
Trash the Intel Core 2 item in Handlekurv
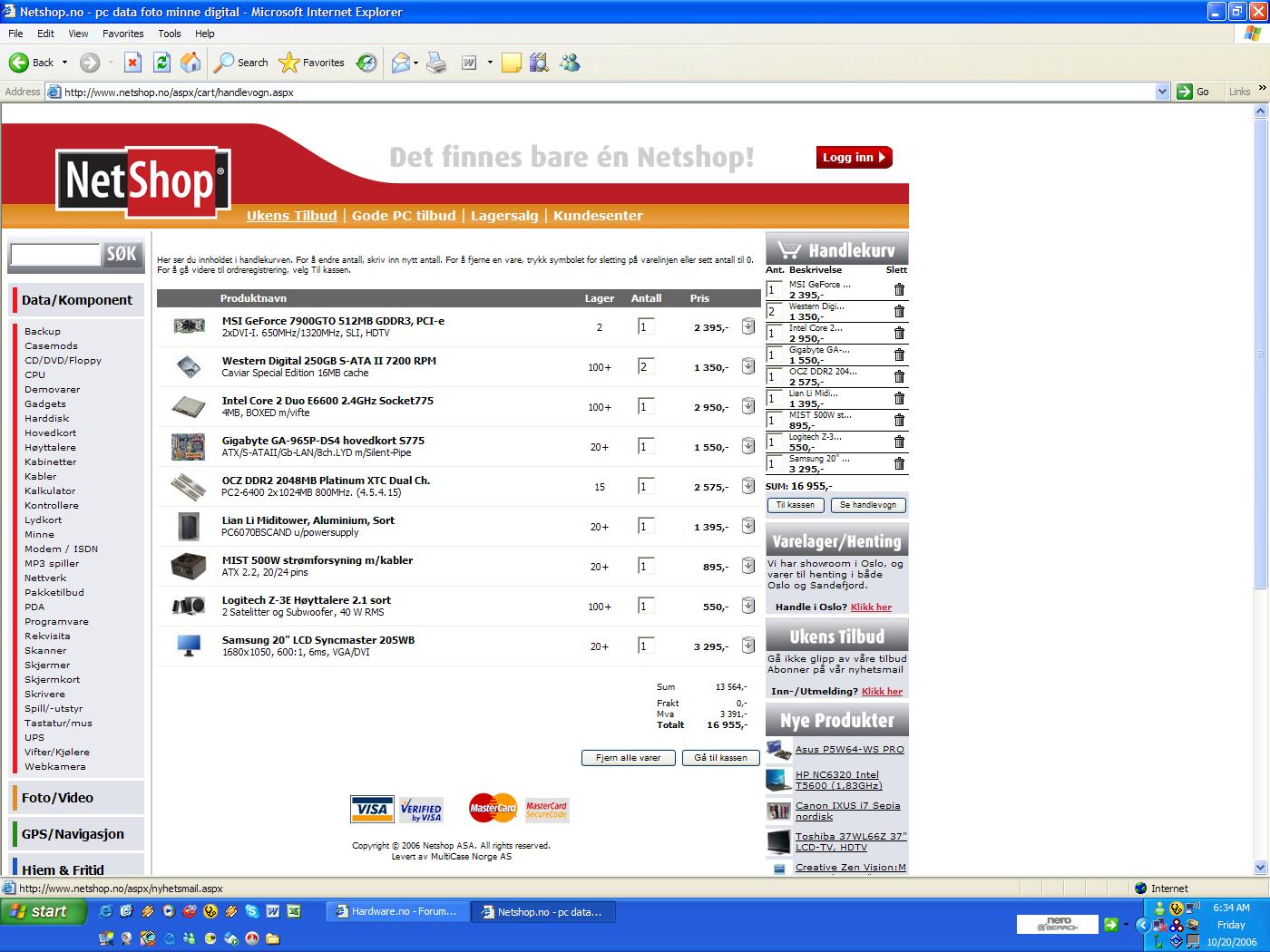[x=899, y=333]
